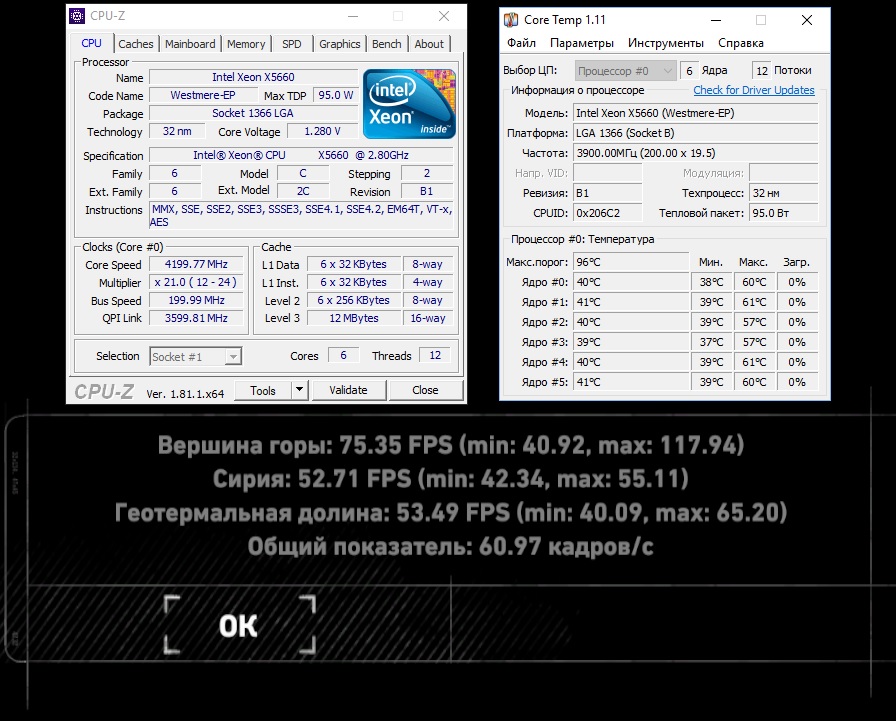
Task: Click the Ядро #3 temperature 39°C
Action: pos(631,342)
